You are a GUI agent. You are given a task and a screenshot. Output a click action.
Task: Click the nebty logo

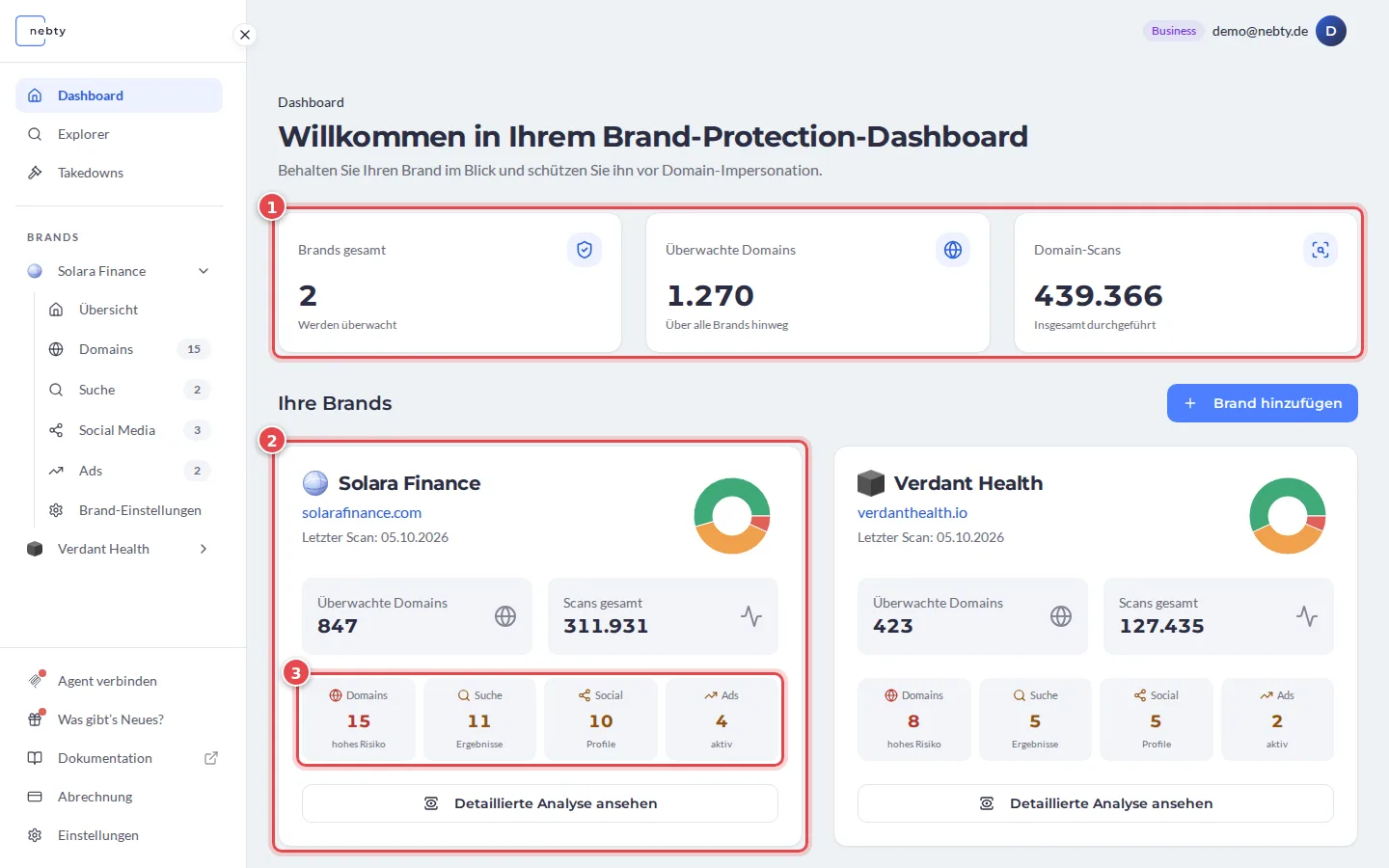click(x=41, y=31)
